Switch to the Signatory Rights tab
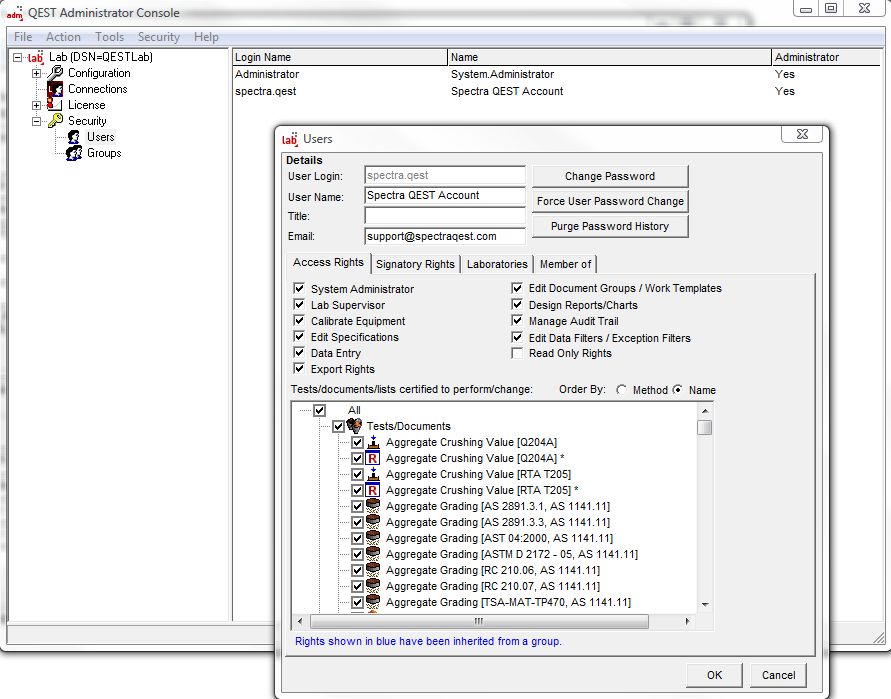 pos(415,264)
